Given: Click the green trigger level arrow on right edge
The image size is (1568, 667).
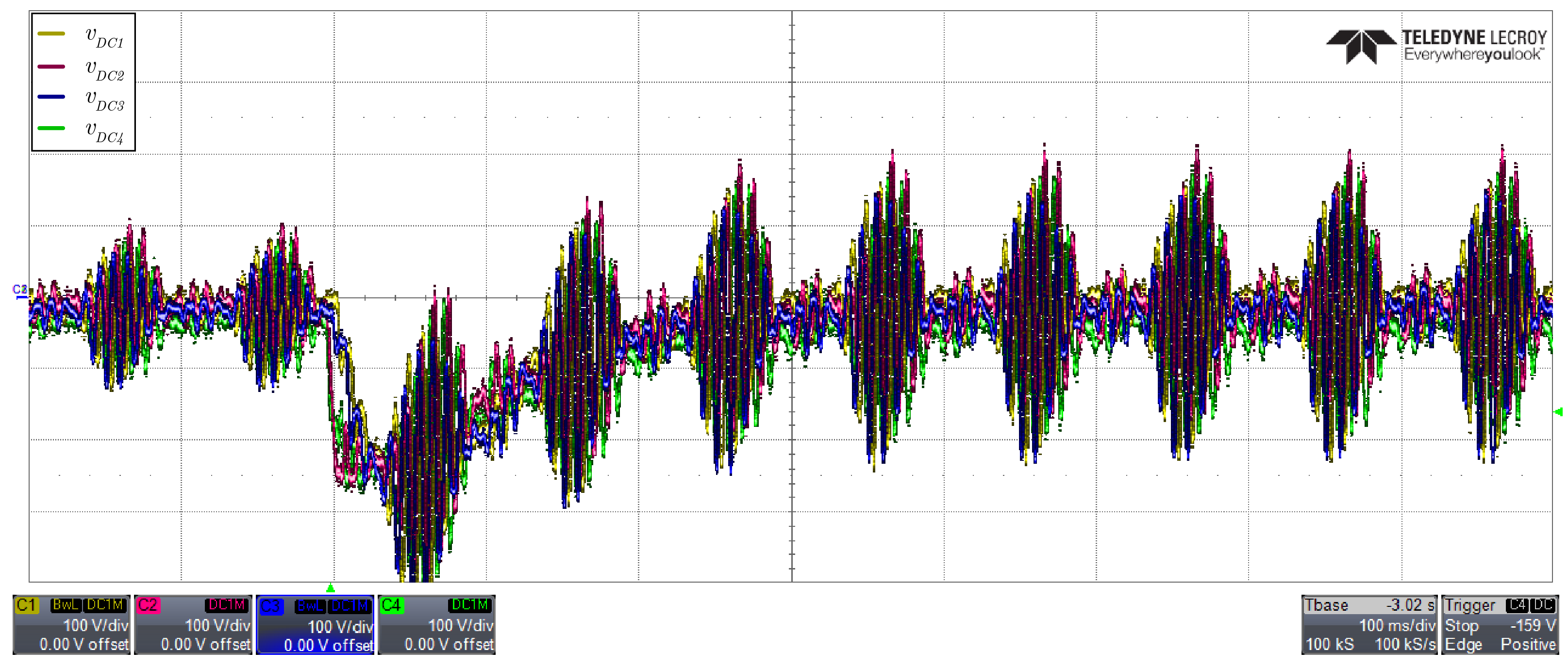Looking at the screenshot, I should [1558, 412].
